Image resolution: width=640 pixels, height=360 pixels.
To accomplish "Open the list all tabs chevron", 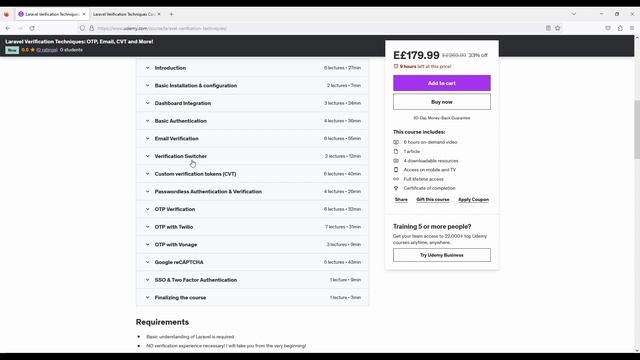I will [x=573, y=14].
